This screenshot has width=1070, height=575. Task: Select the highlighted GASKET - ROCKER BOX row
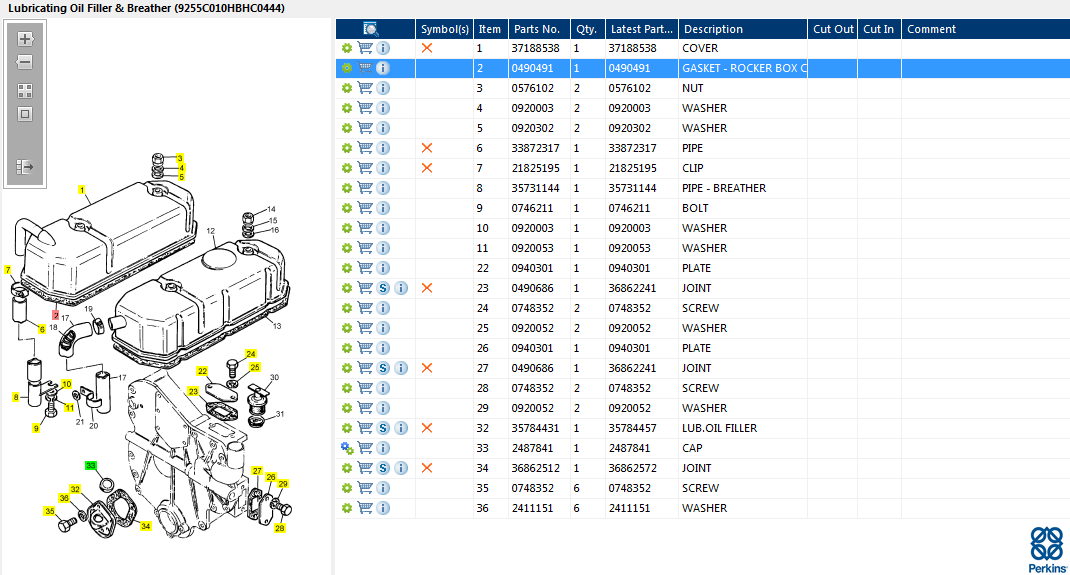pyautogui.click(x=703, y=68)
